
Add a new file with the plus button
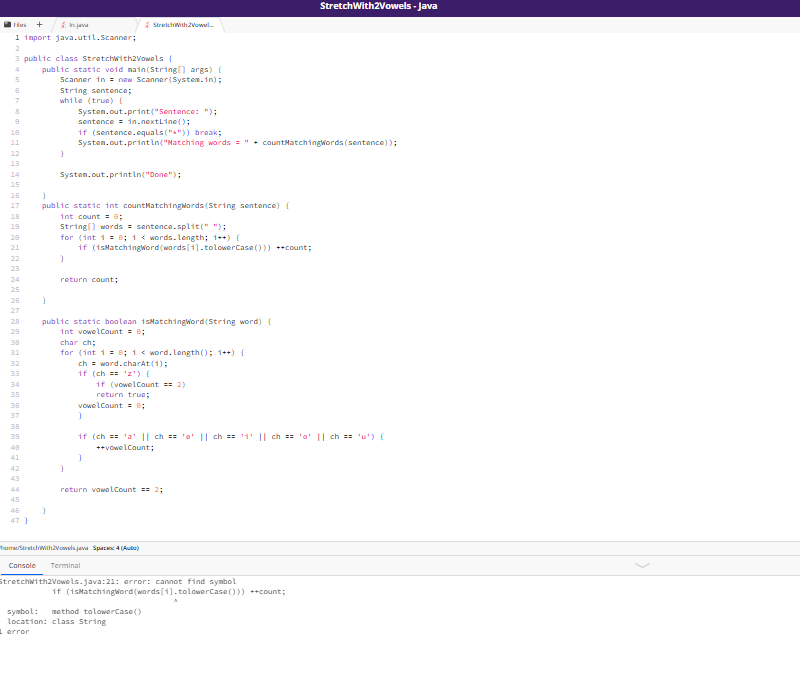click(x=39, y=24)
